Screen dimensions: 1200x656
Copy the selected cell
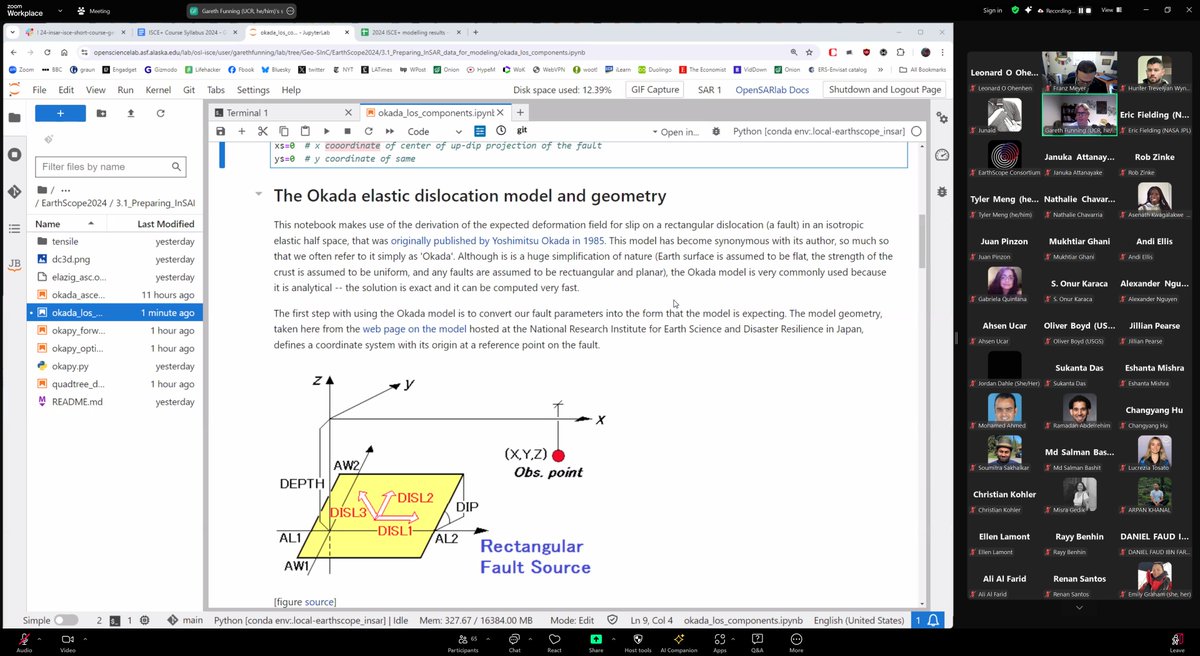(x=283, y=131)
